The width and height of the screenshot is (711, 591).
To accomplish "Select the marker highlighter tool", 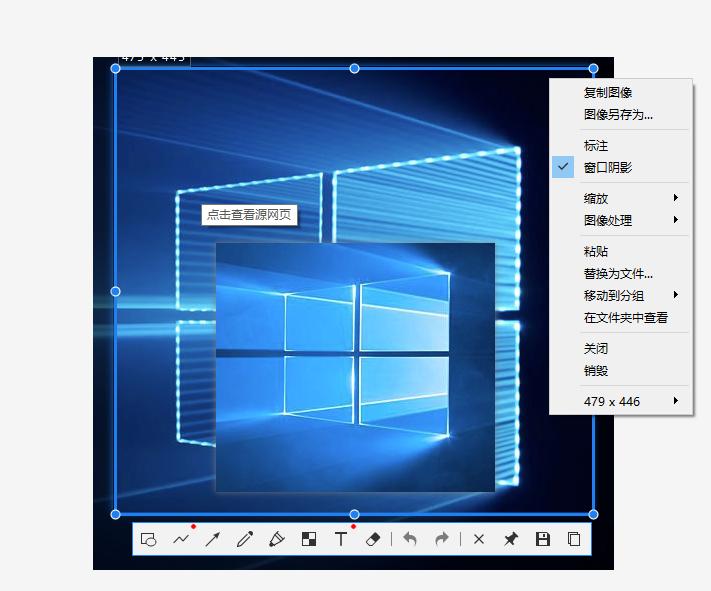I will 277,539.
